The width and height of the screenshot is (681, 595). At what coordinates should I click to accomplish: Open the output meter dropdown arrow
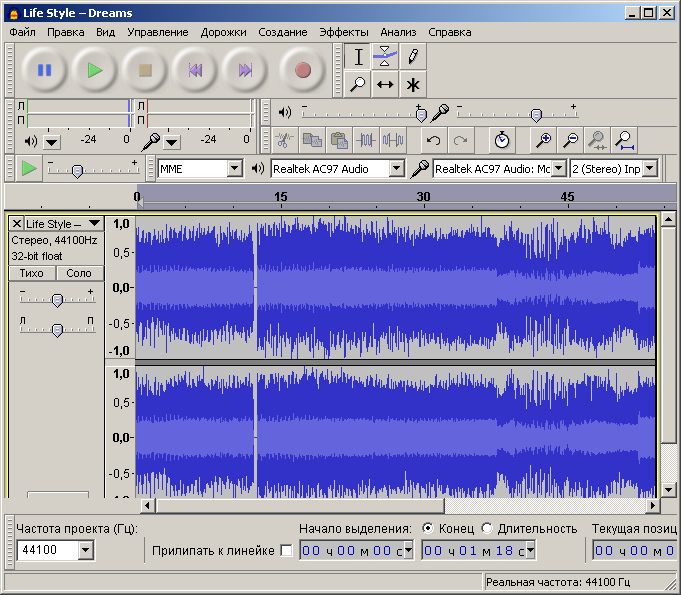52,142
